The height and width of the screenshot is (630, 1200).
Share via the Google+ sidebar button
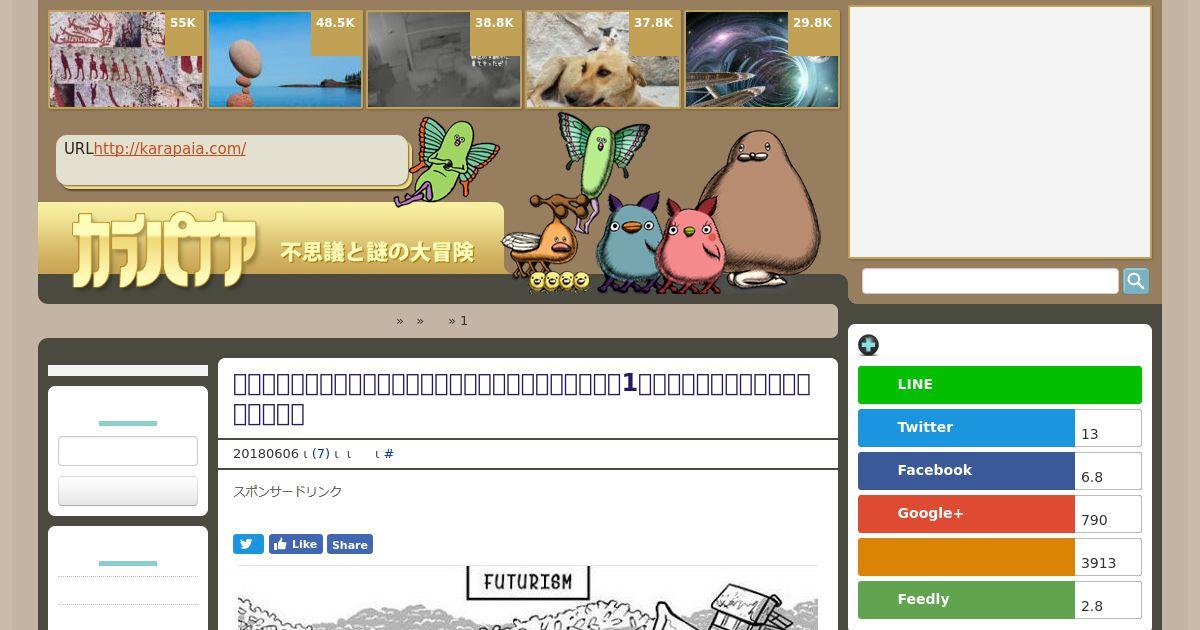[x=966, y=514]
